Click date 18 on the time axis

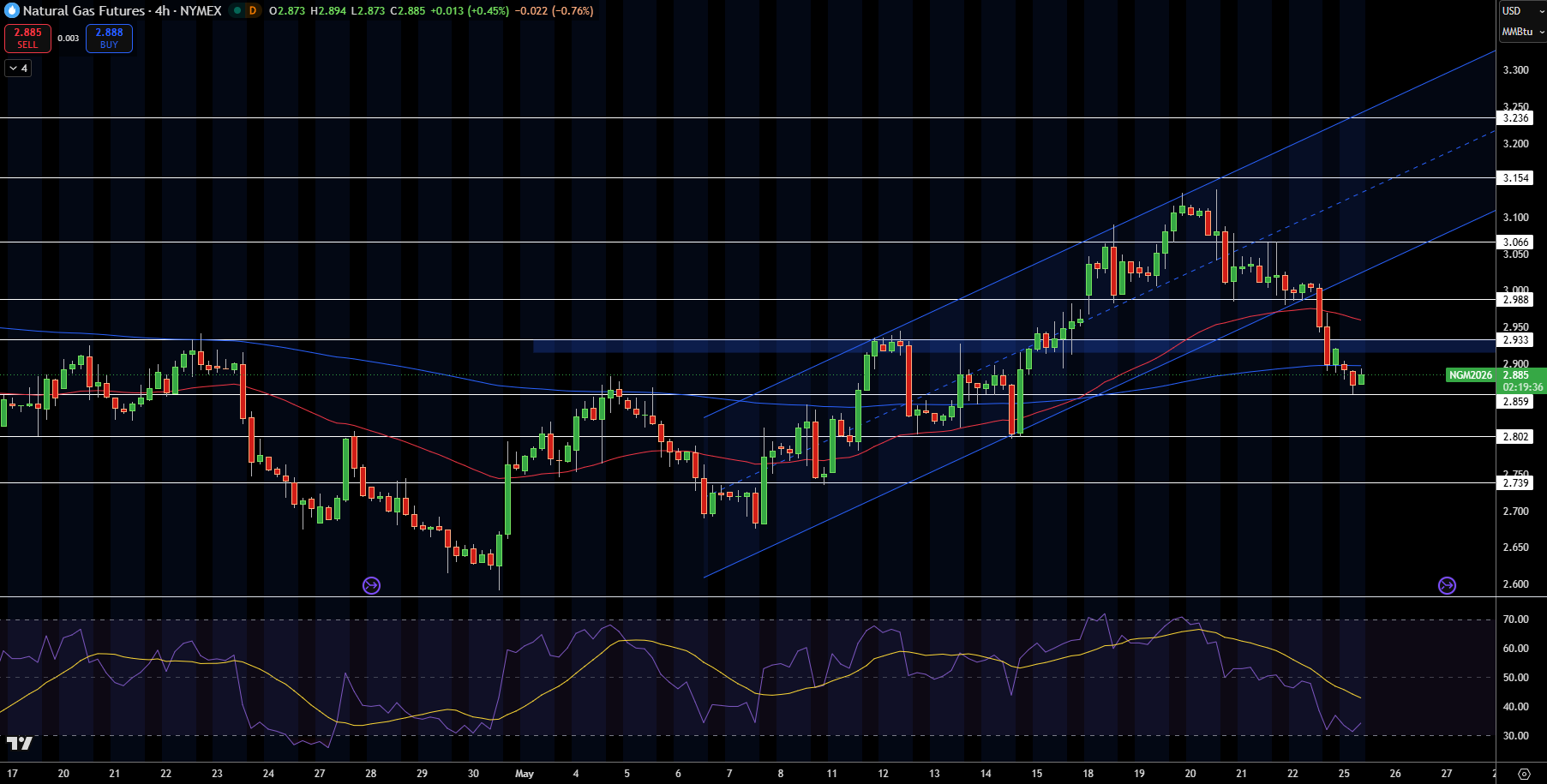point(1088,773)
